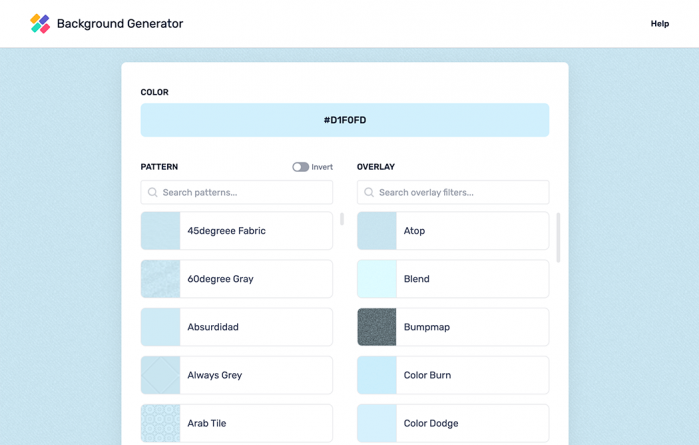Pick the Always Grey pattern thumbnail
The width and height of the screenshot is (699, 445).
point(160,375)
